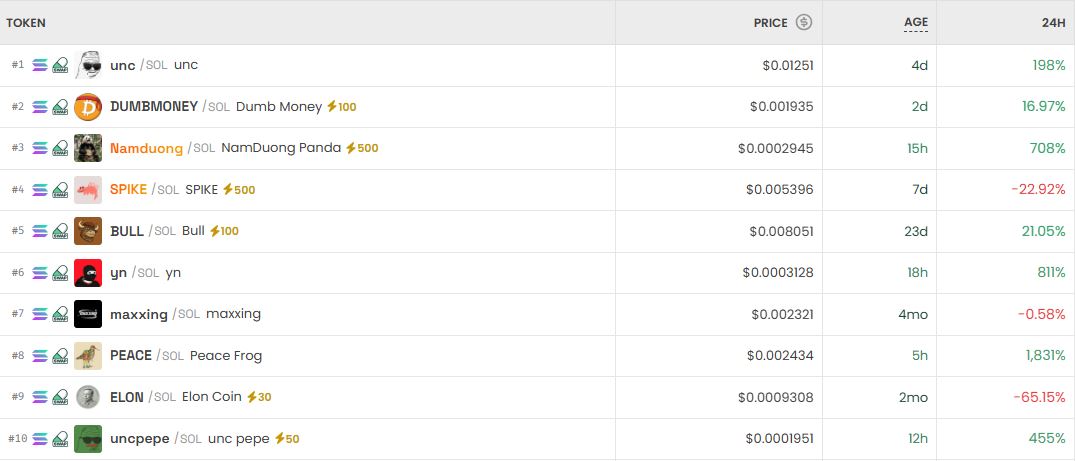The height and width of the screenshot is (461, 1075).
Task: Click the lightning 500 boost badge on SPIKE
Action: point(238,190)
